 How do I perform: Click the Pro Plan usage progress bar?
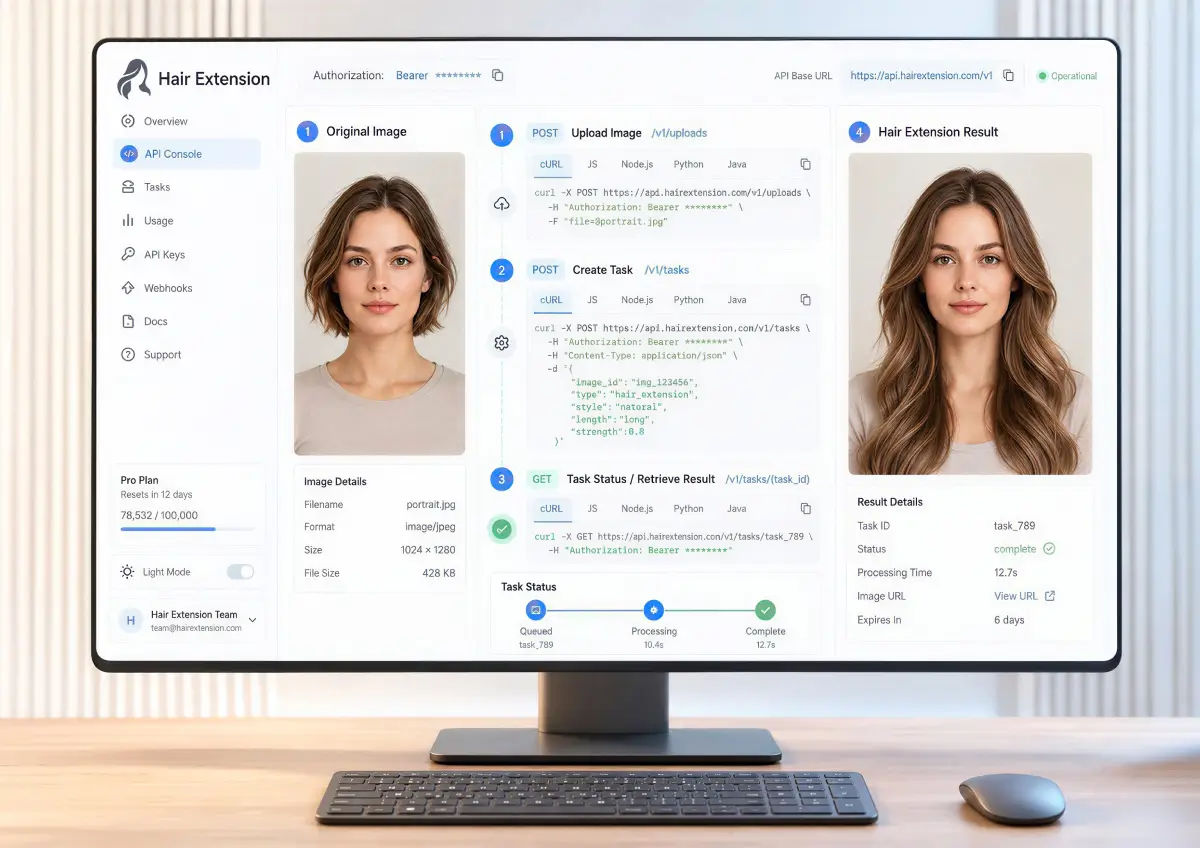tap(188, 529)
